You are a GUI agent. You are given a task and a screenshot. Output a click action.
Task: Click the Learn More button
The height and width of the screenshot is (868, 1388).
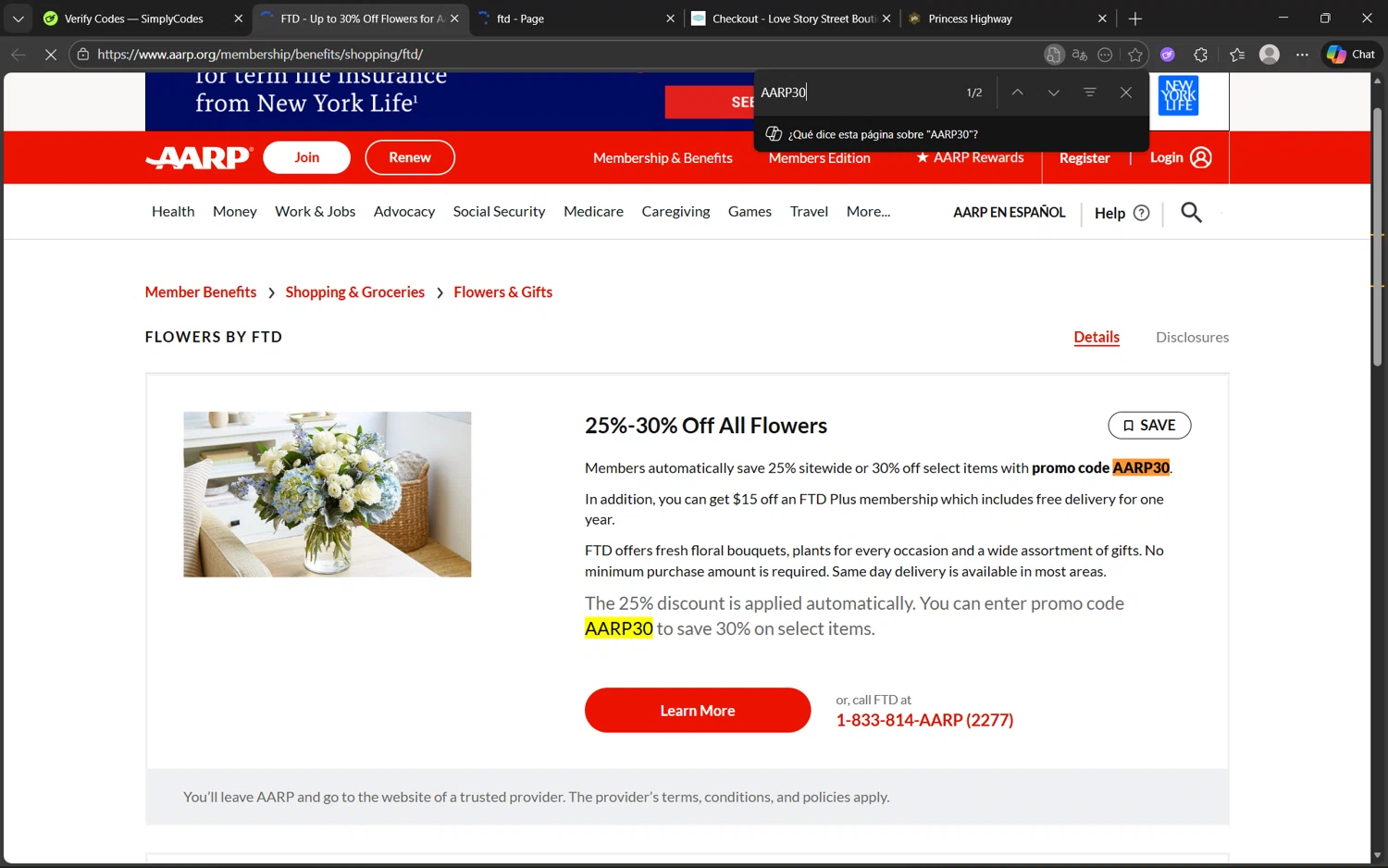point(698,711)
